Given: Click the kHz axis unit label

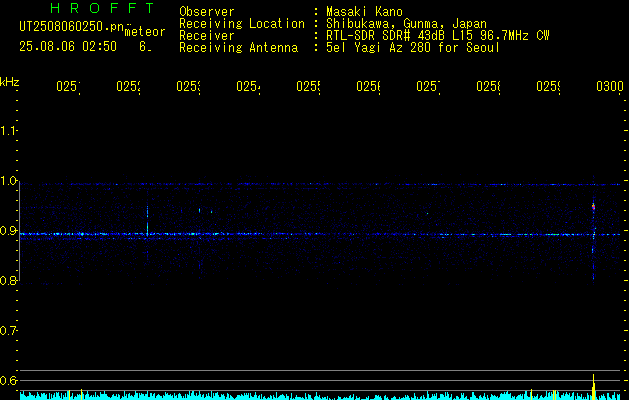Looking at the screenshot, I should click(9, 82).
